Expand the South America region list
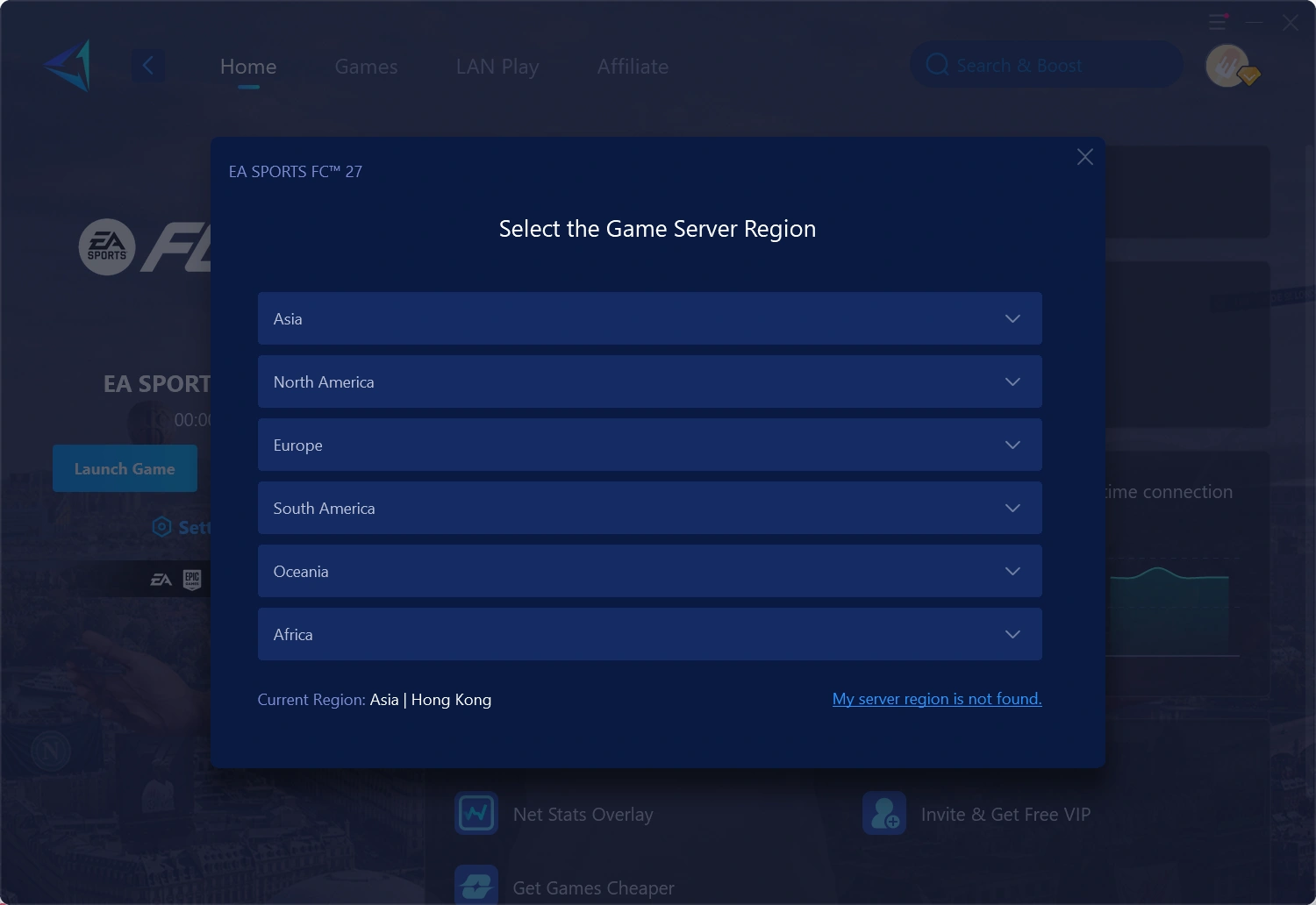This screenshot has width=1316, height=905. pos(650,508)
